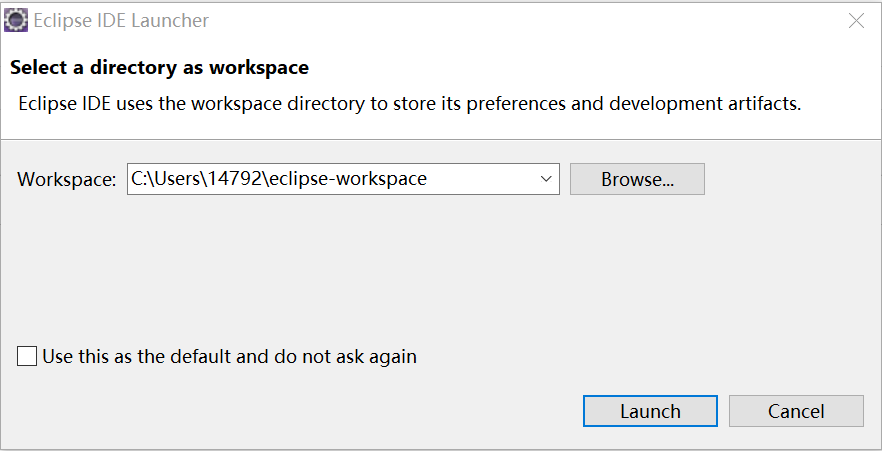Close the Eclipse IDE Launcher dialog
This screenshot has width=882, height=451.
[x=856, y=21]
